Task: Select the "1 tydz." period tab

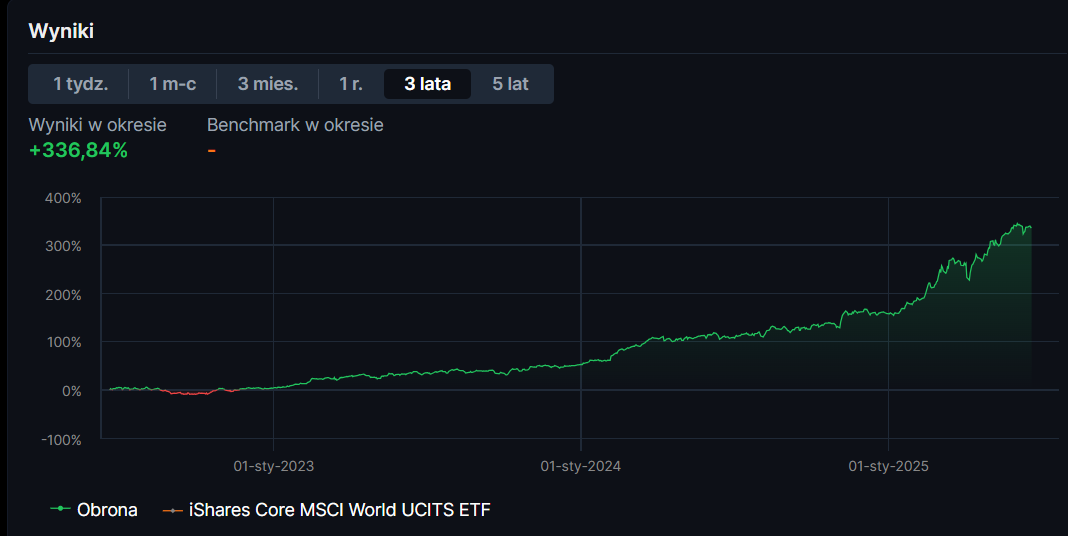Action: (80, 84)
